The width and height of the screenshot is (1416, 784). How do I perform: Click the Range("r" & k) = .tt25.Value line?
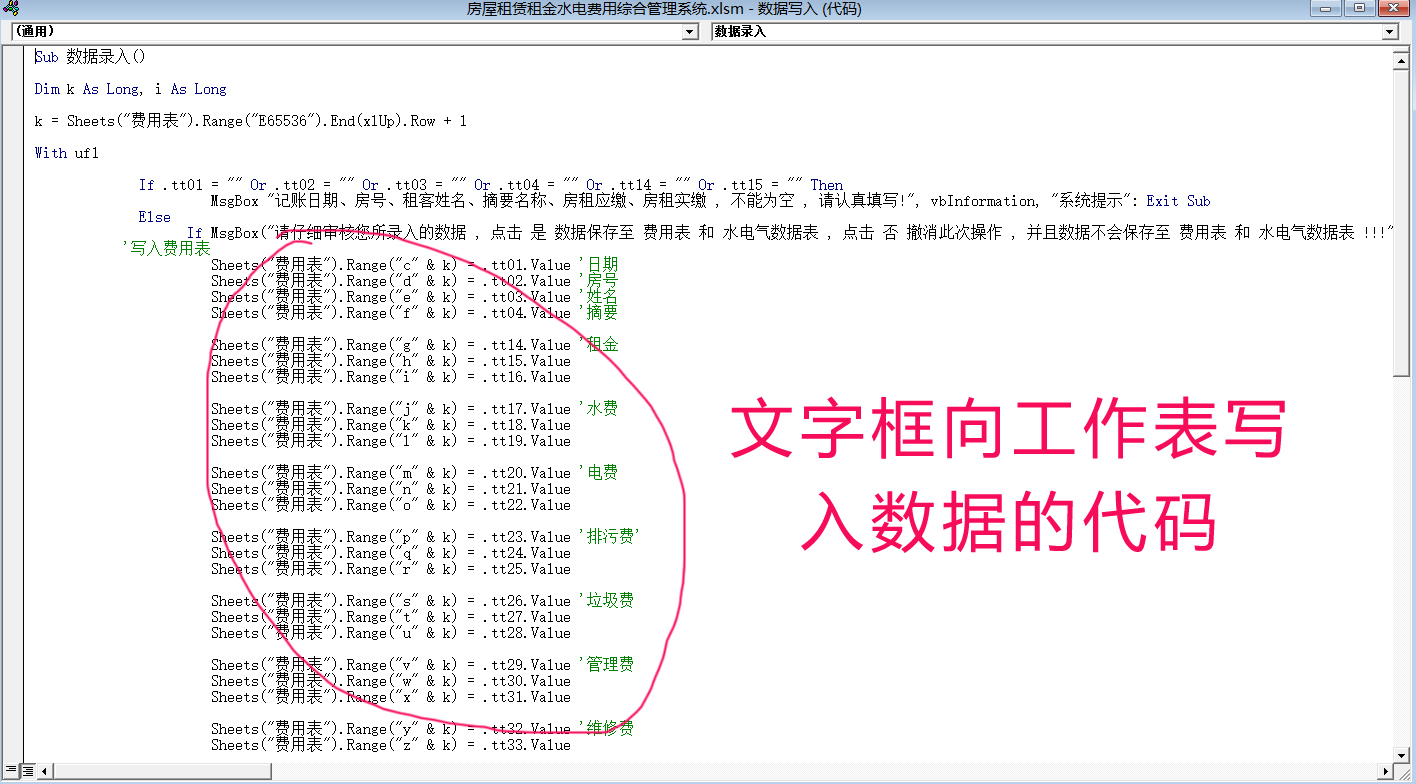(391, 569)
